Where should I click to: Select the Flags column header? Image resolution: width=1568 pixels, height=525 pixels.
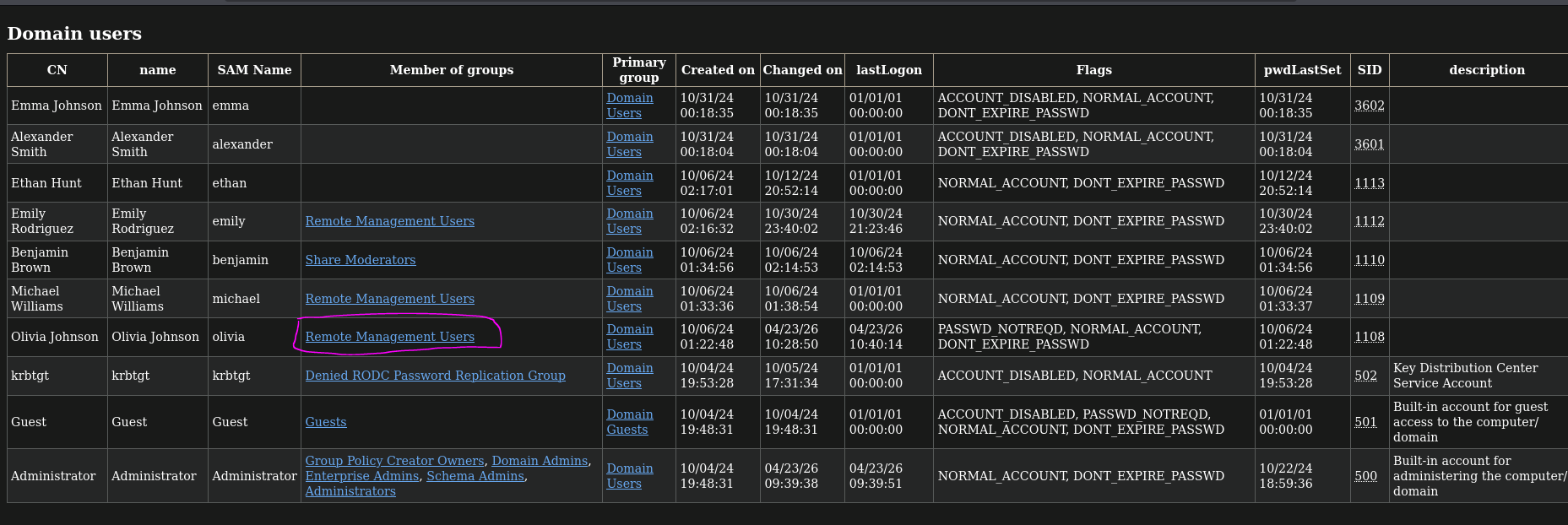point(1093,70)
